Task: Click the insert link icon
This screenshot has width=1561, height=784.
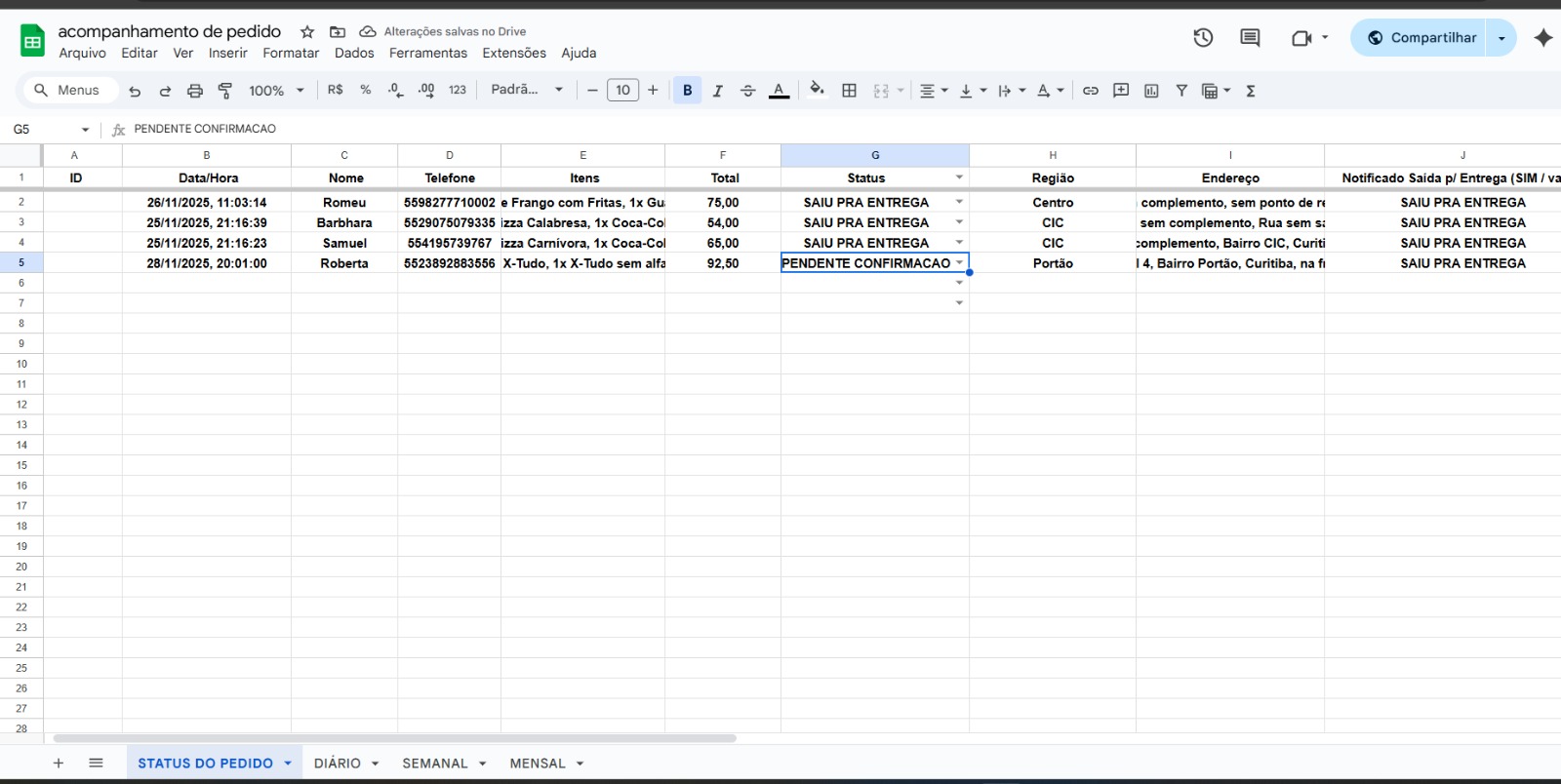Action: [1091, 91]
